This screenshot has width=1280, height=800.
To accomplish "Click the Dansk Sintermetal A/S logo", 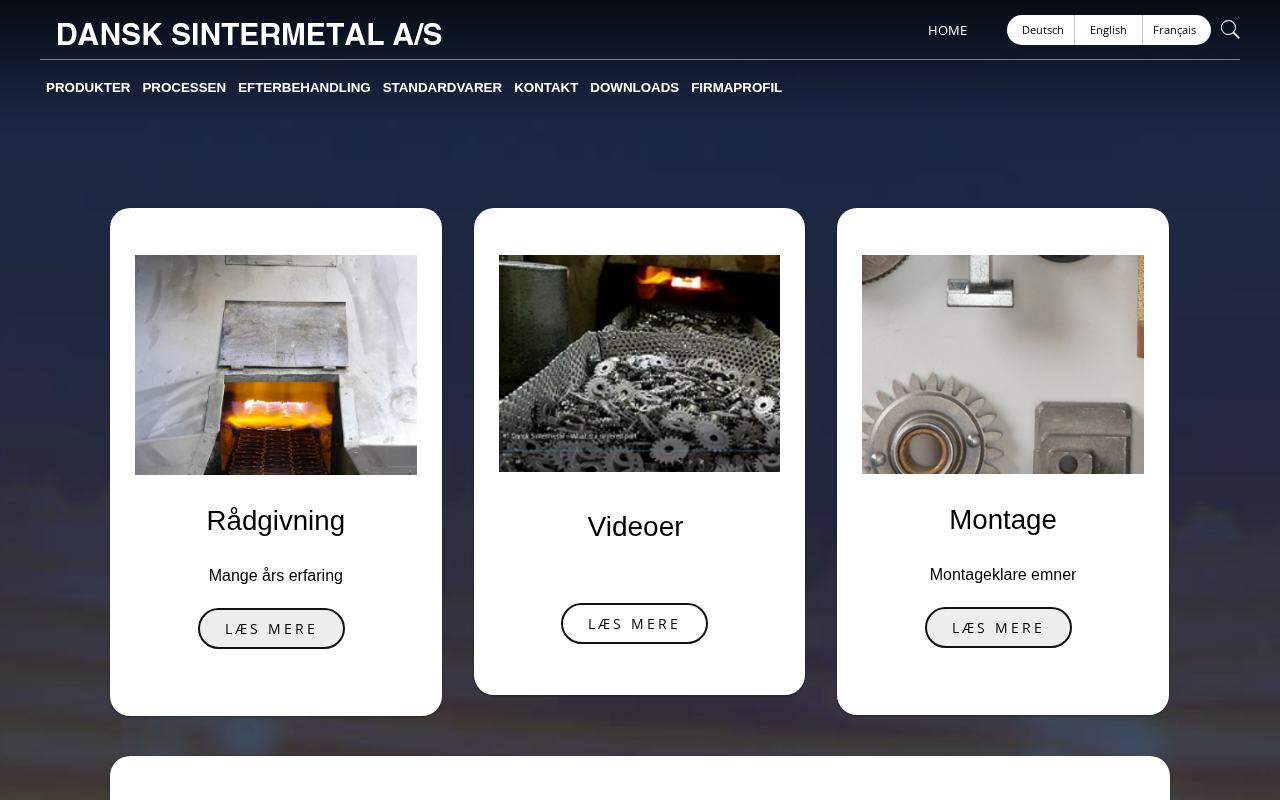I will [249, 34].
